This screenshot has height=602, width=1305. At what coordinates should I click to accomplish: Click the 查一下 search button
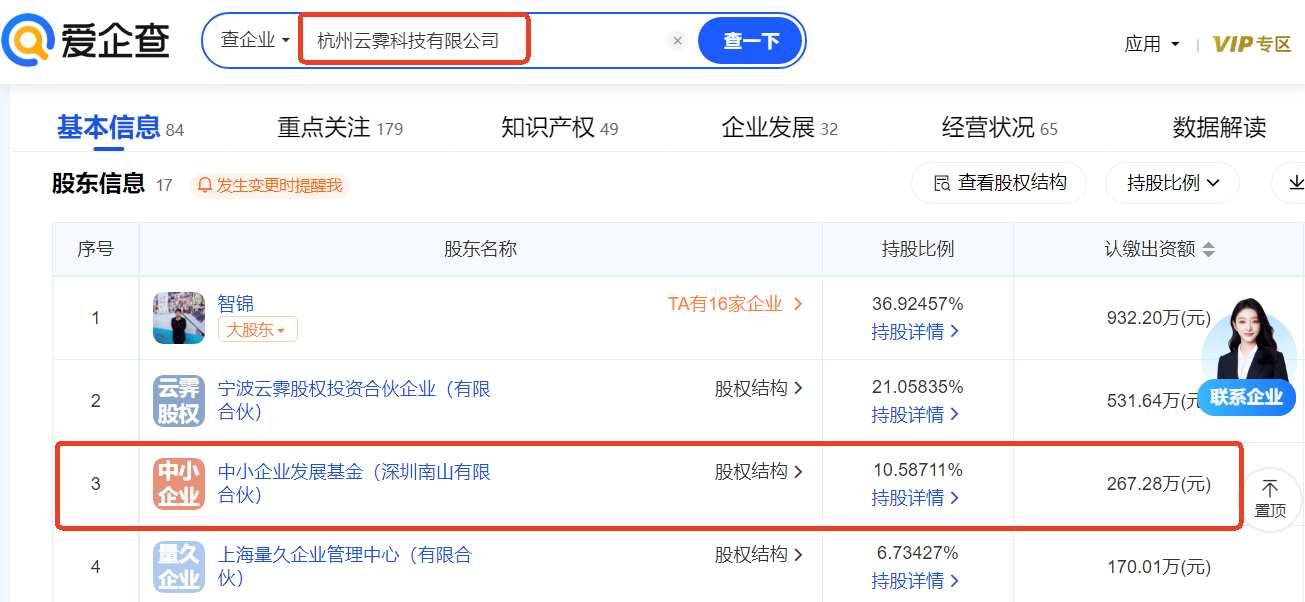tap(751, 41)
